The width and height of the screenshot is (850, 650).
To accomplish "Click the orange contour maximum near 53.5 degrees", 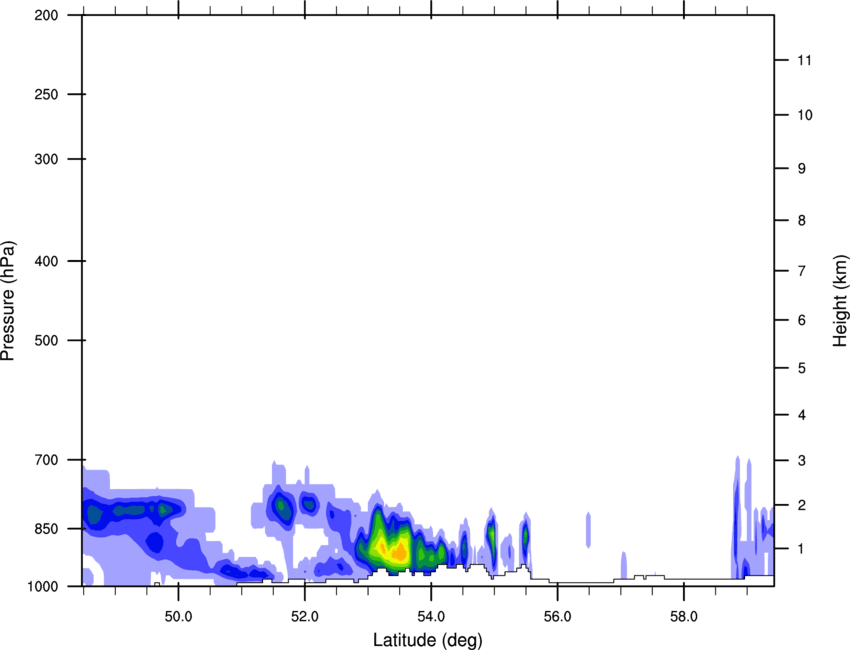I will click(400, 552).
